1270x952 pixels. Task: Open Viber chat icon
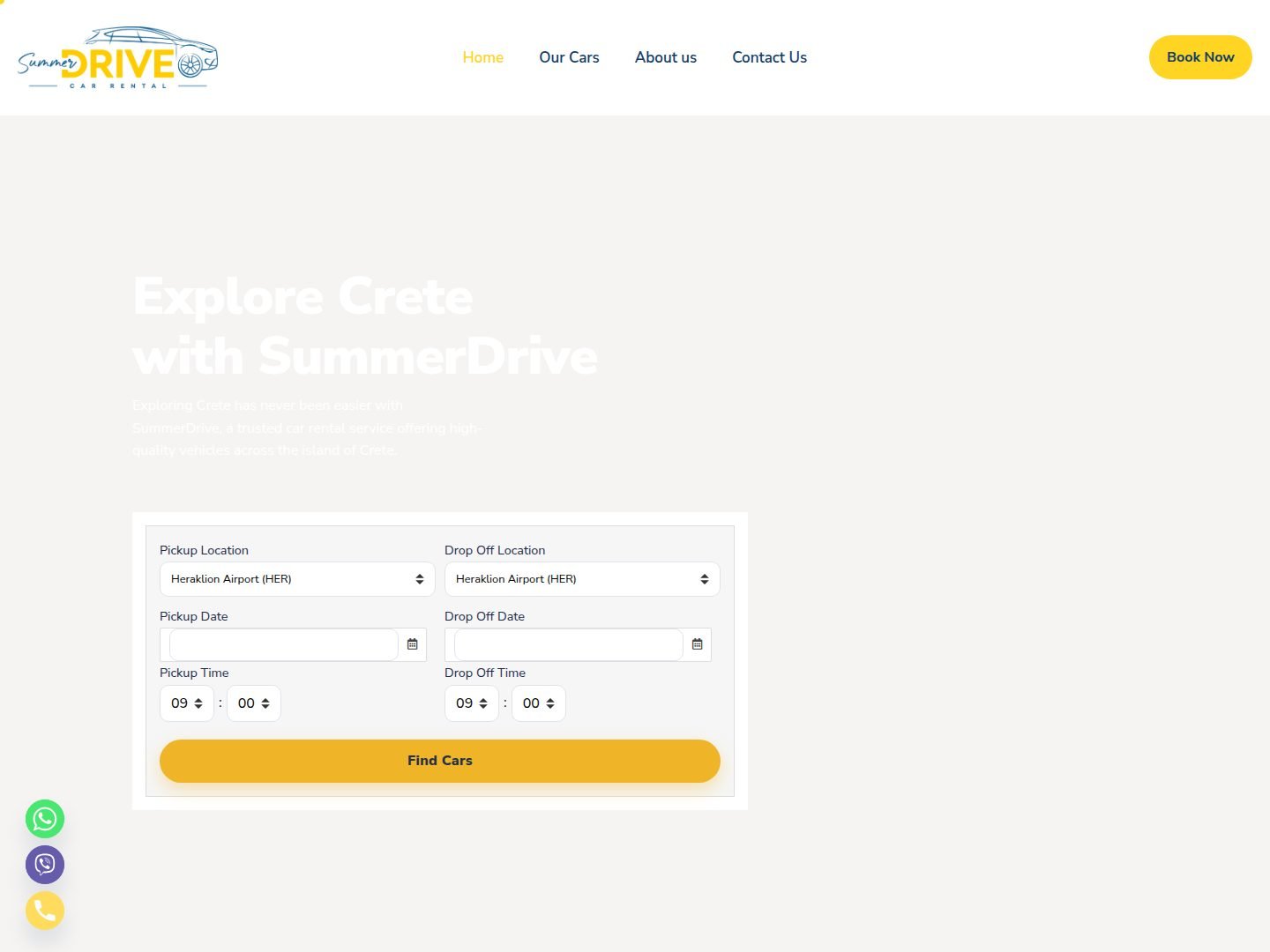coord(45,865)
